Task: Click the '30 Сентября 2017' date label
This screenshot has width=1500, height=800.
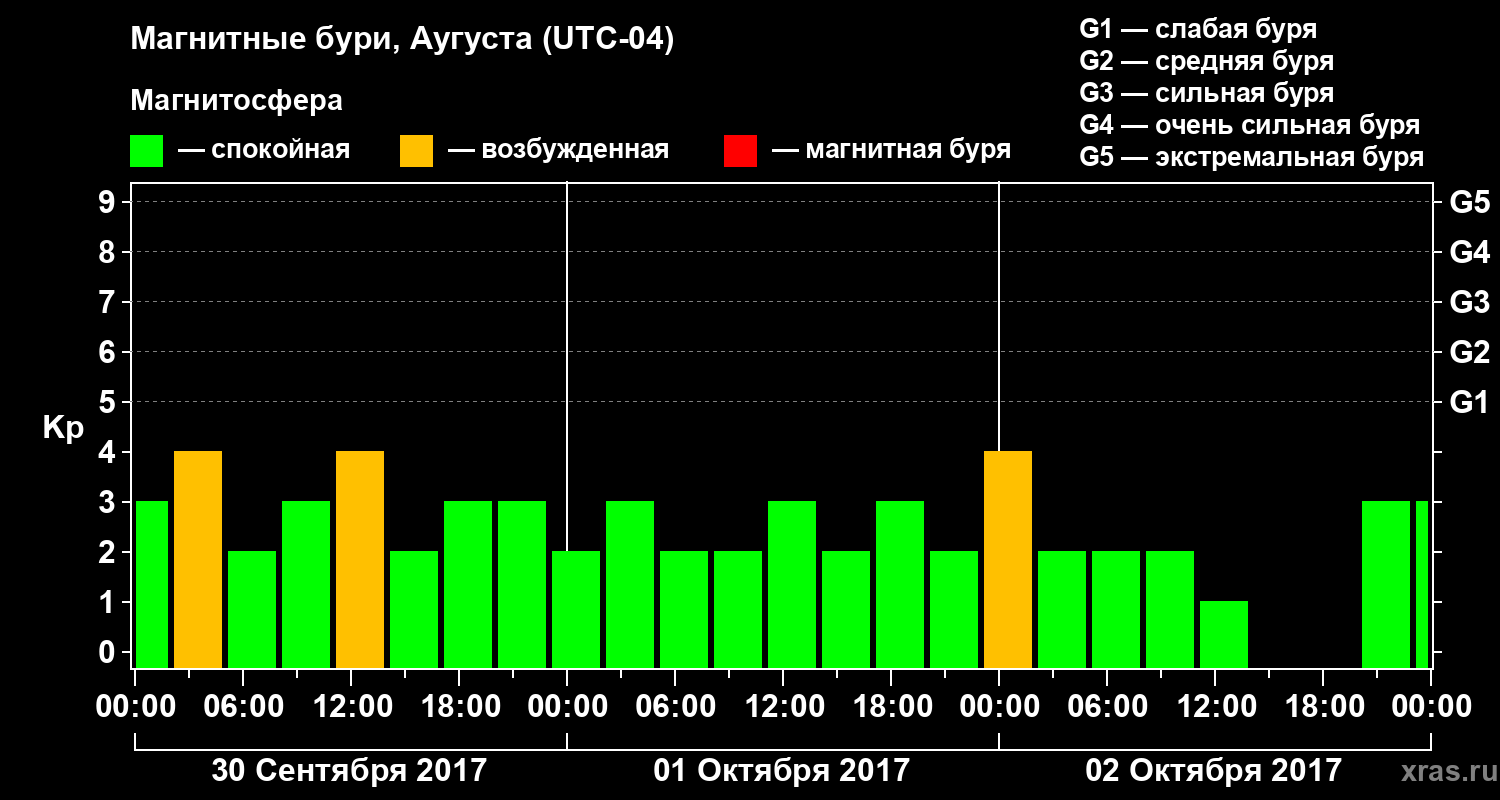Action: tap(349, 771)
